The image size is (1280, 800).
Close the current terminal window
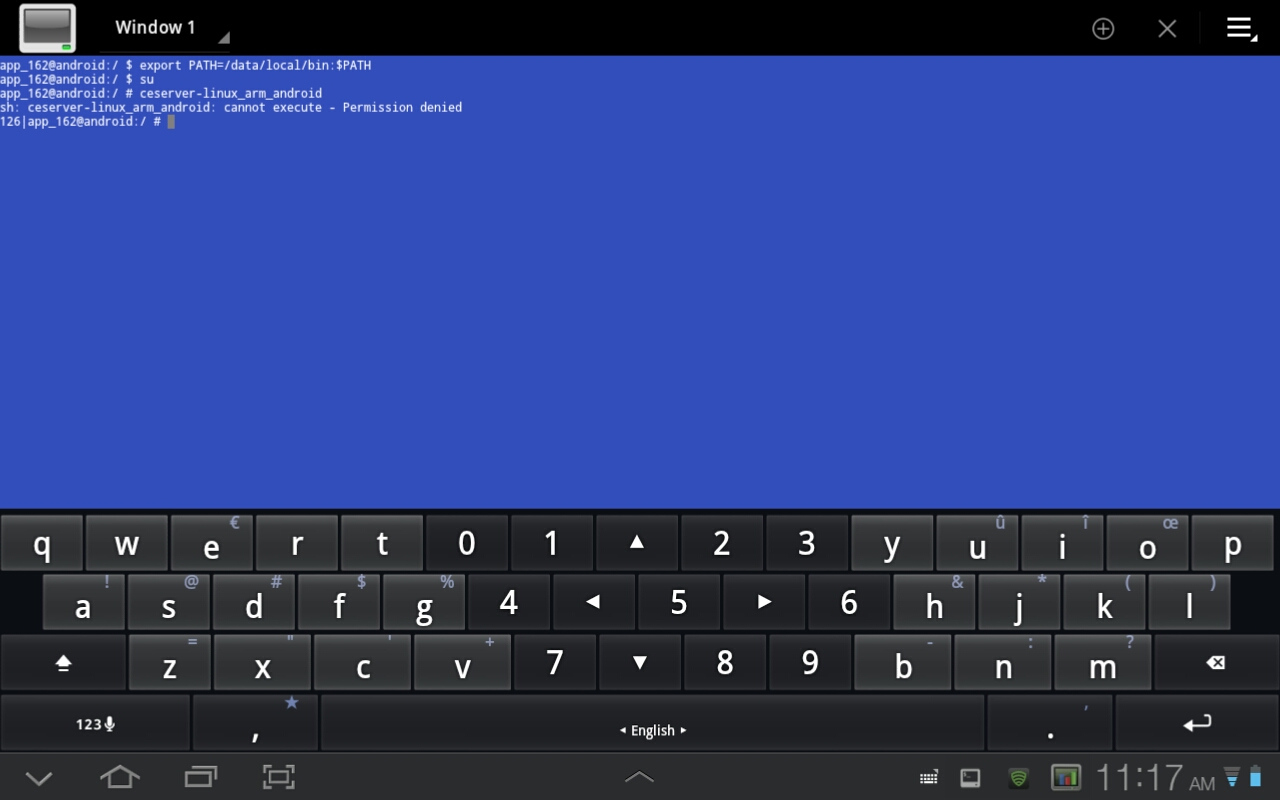tap(1167, 29)
